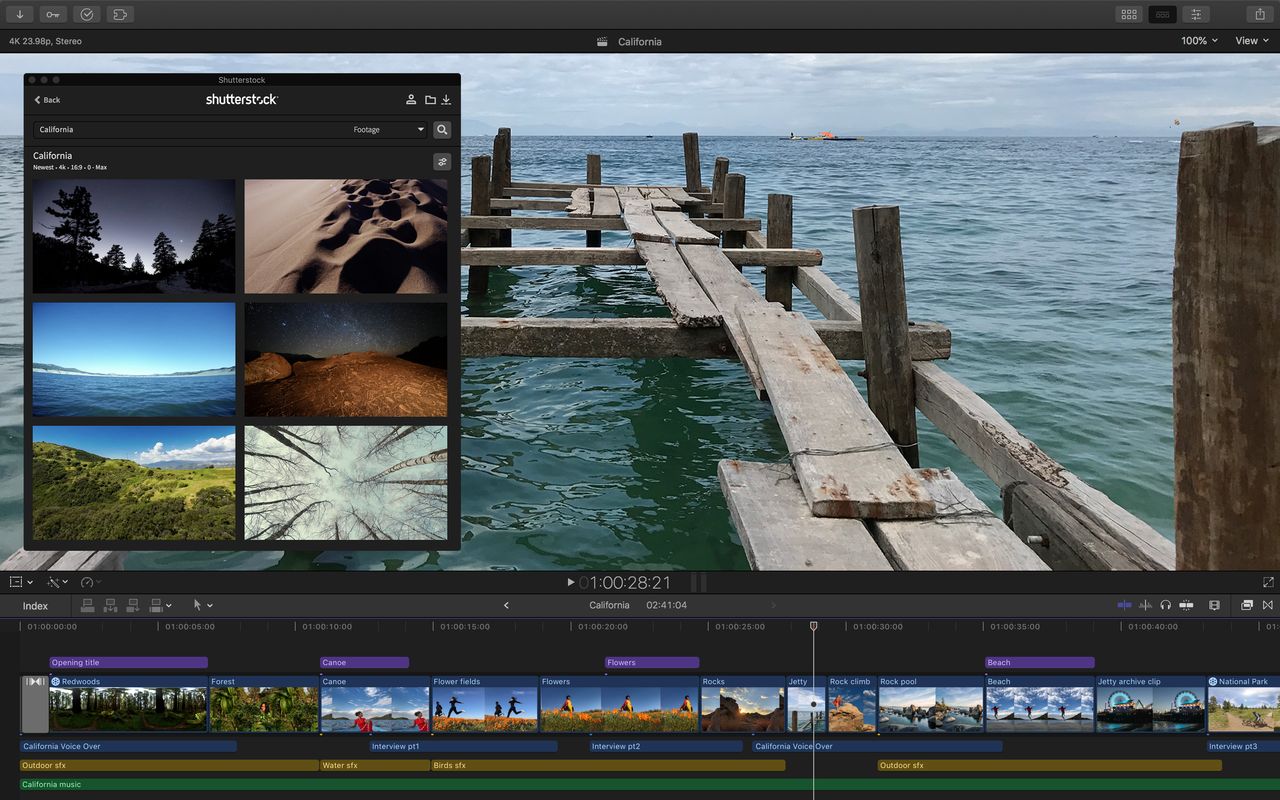Select the green hills thumbnail in Shutterstock results
Image resolution: width=1280 pixels, height=800 pixels.
[134, 483]
